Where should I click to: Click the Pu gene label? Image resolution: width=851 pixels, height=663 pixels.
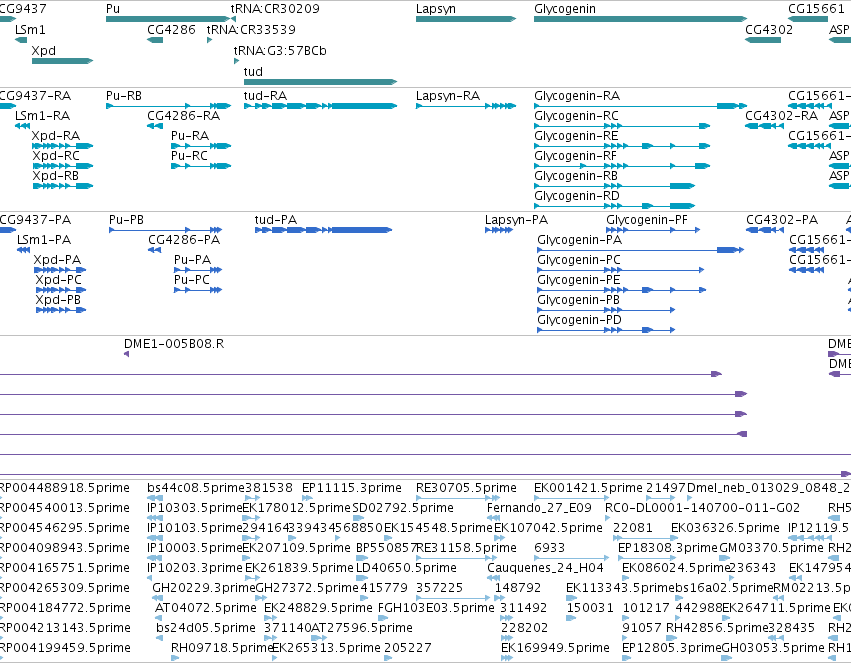tap(113, 9)
